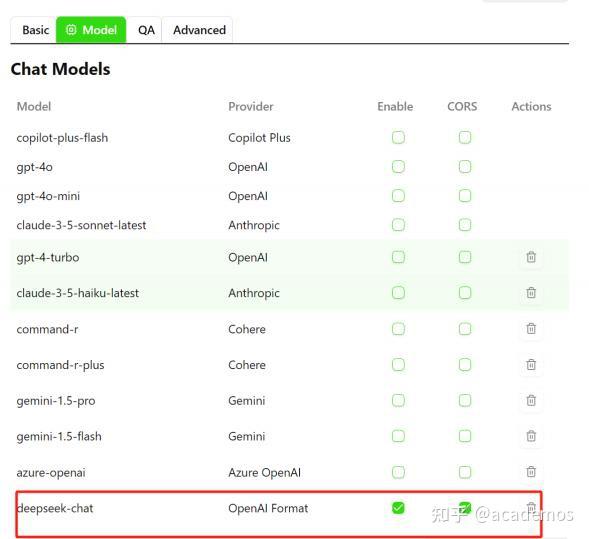The image size is (589, 539).
Task: Toggle CORS for gpt-4o
Action: tap(465, 167)
